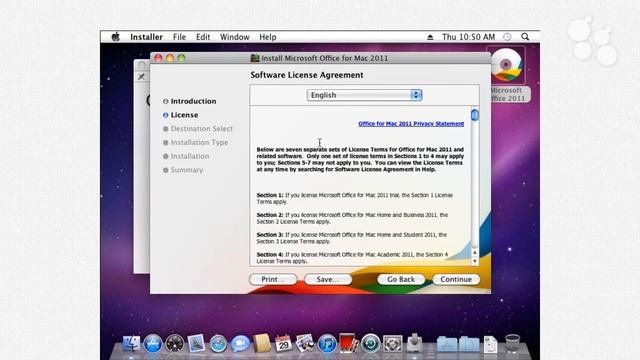
Task: Open the language dropdown showing English
Action: pyautogui.click(x=364, y=95)
